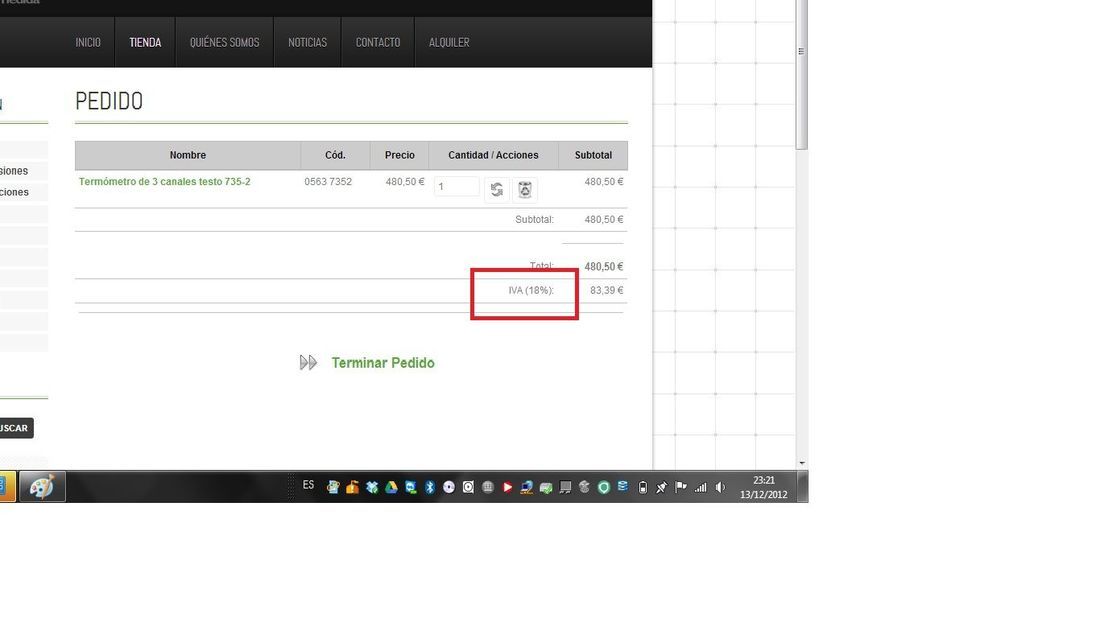Image resolution: width=1100 pixels, height=618 pixels.
Task: Click the Cód. column header
Action: 335,155
